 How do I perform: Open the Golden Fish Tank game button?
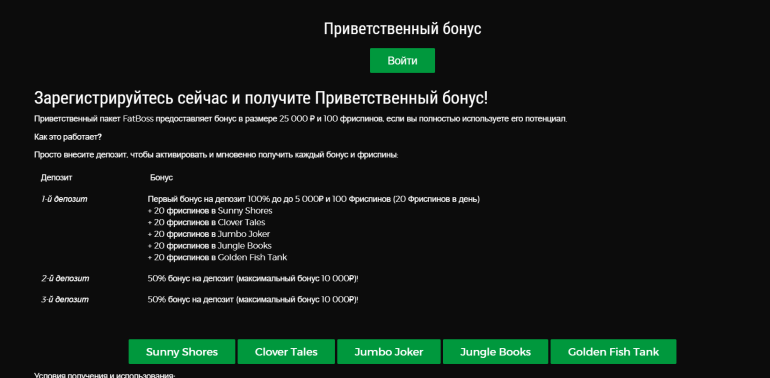tap(613, 351)
